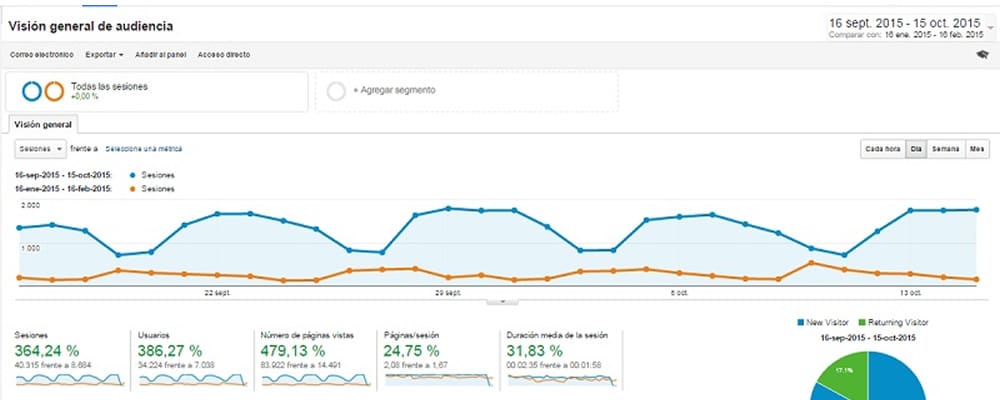Click the blue New Visitor pie slice
The width and height of the screenshot is (1000, 400).
click(896, 380)
